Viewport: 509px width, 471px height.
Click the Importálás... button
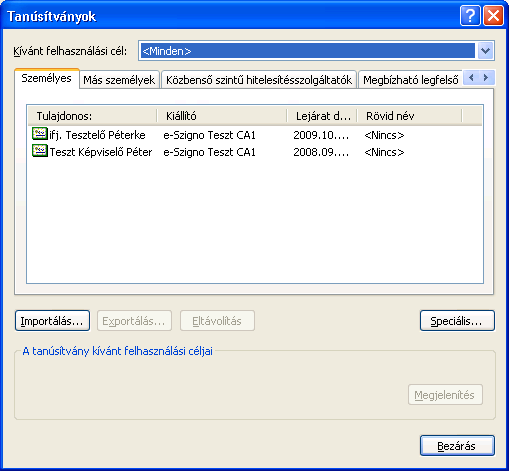[52, 321]
